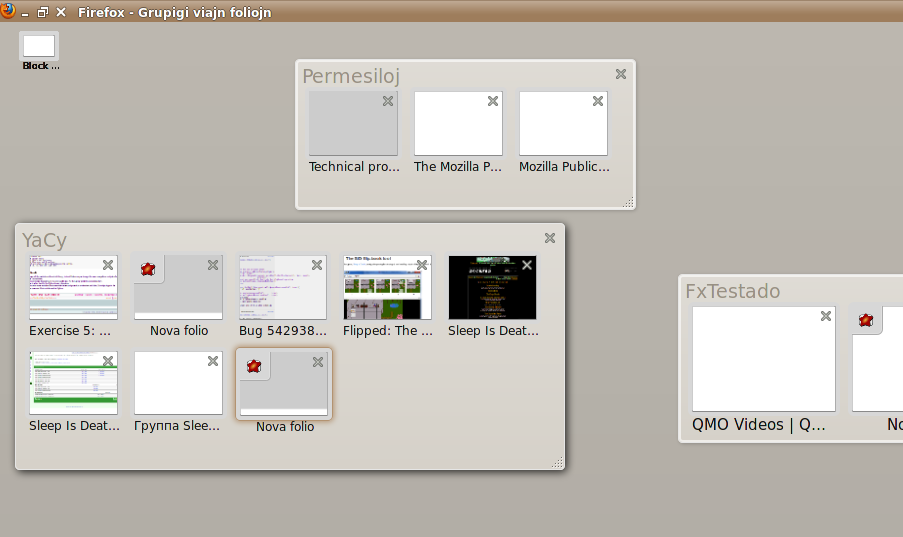Edit the FxTestado group name
The height and width of the screenshot is (537, 903).
pyautogui.click(x=733, y=291)
